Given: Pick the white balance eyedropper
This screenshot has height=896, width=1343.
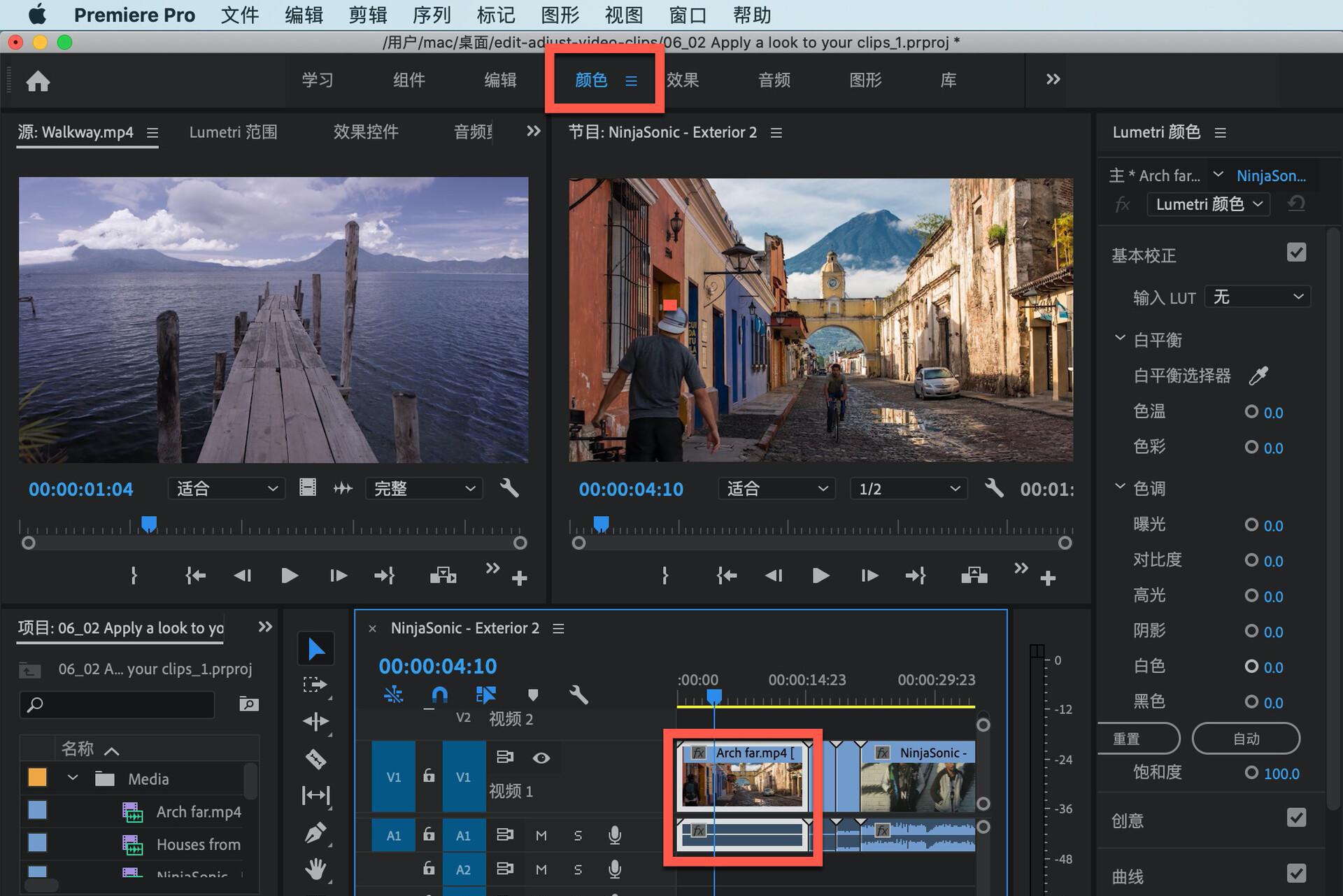Looking at the screenshot, I should tap(1258, 376).
